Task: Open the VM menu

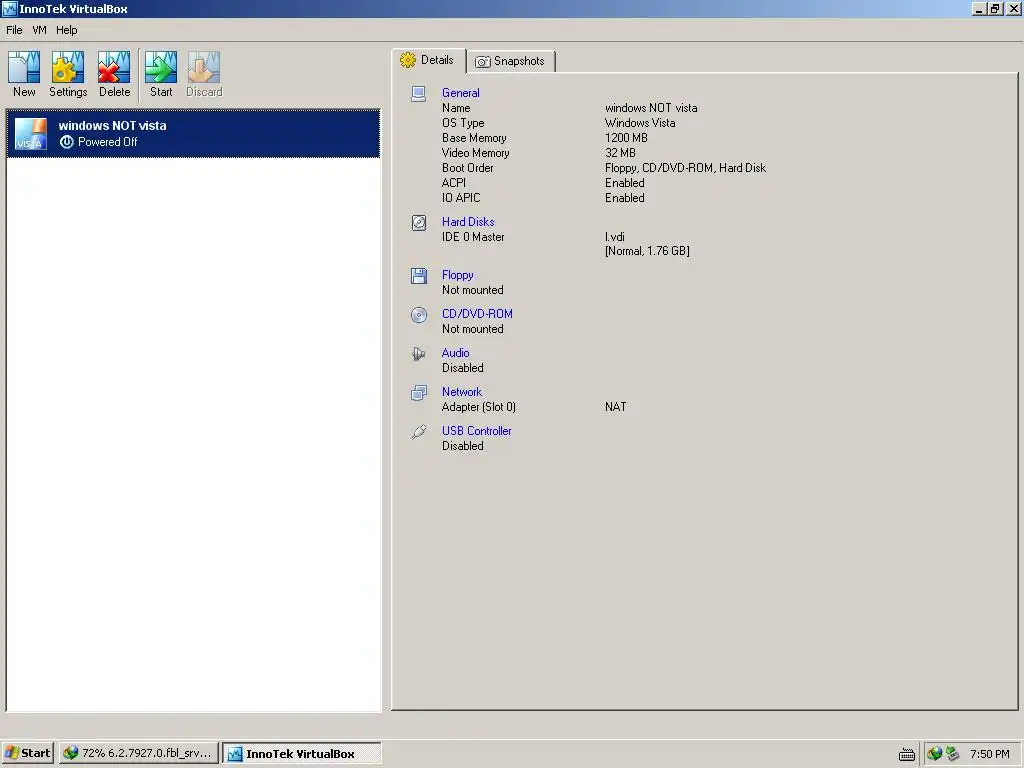Action: click(x=39, y=30)
